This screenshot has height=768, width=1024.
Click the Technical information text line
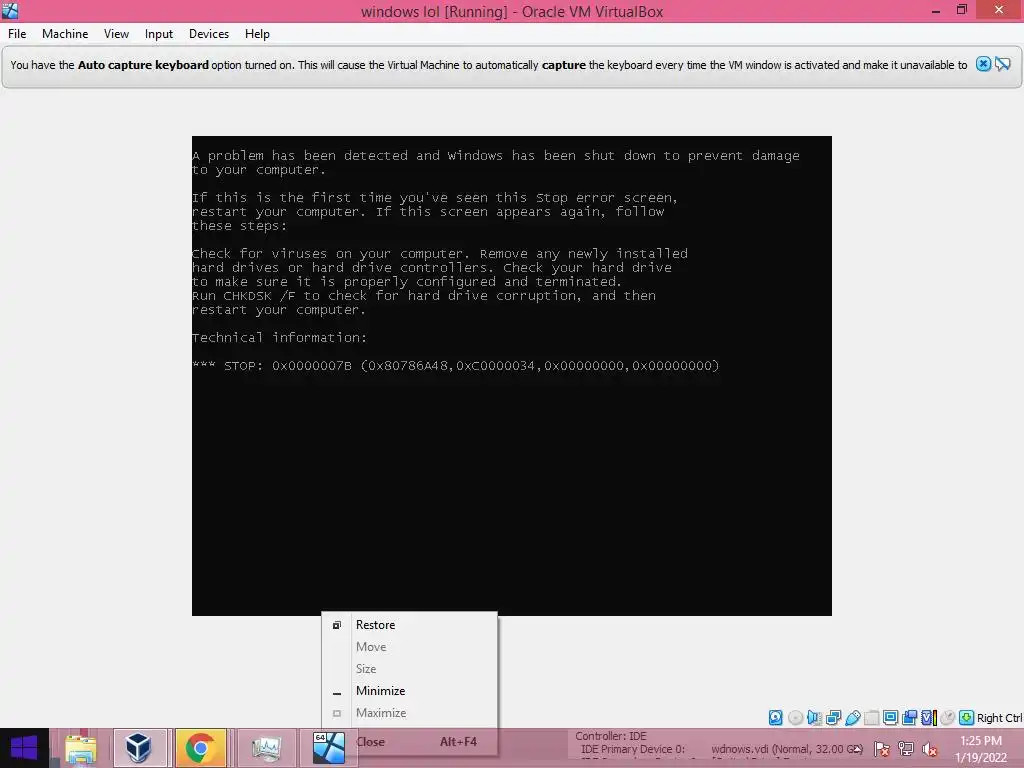click(x=280, y=338)
